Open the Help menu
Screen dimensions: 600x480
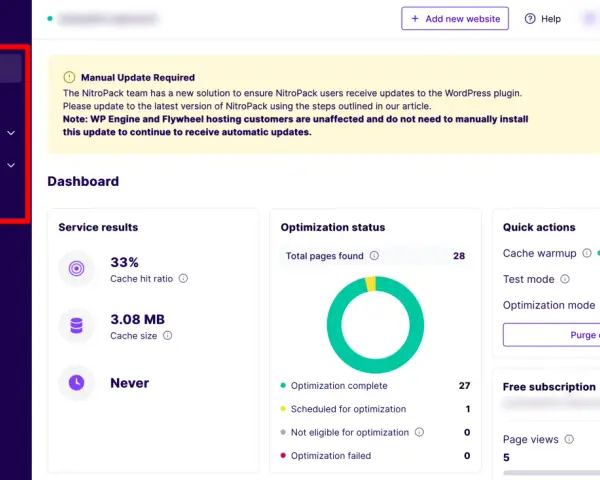(x=543, y=19)
